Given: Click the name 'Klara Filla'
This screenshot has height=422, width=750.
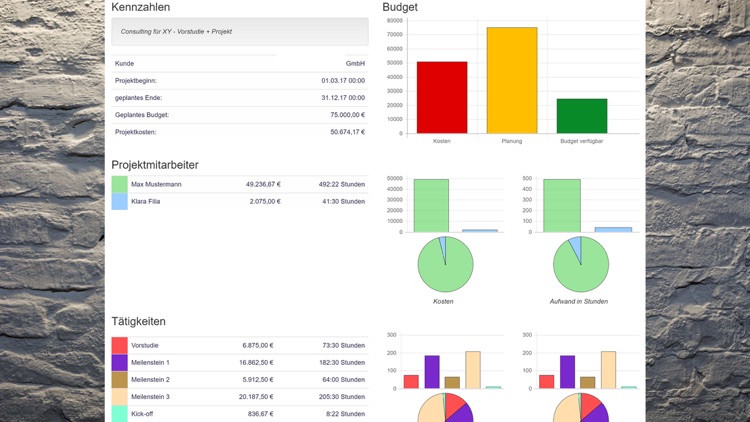Looking at the screenshot, I should pyautogui.click(x=145, y=201).
